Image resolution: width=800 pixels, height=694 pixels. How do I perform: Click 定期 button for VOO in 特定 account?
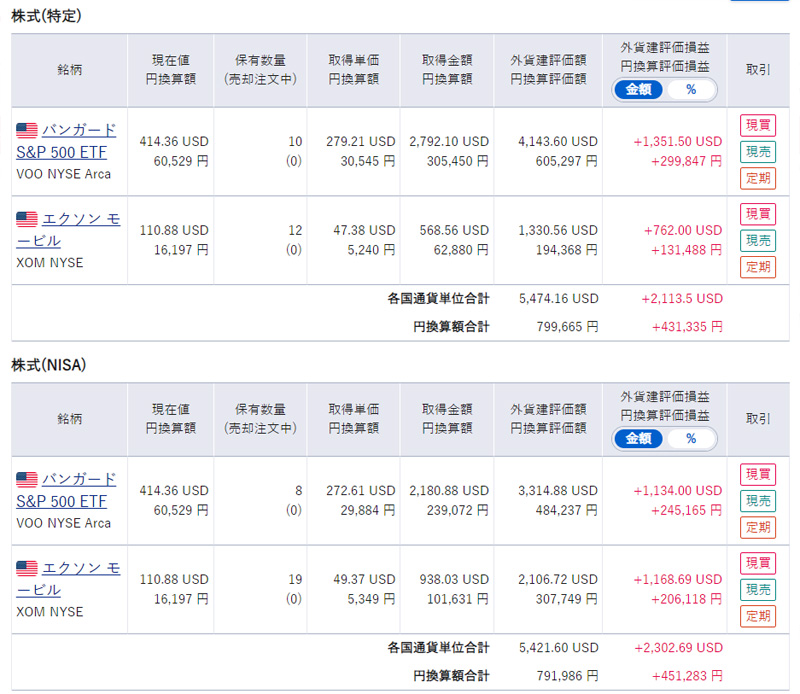point(758,178)
